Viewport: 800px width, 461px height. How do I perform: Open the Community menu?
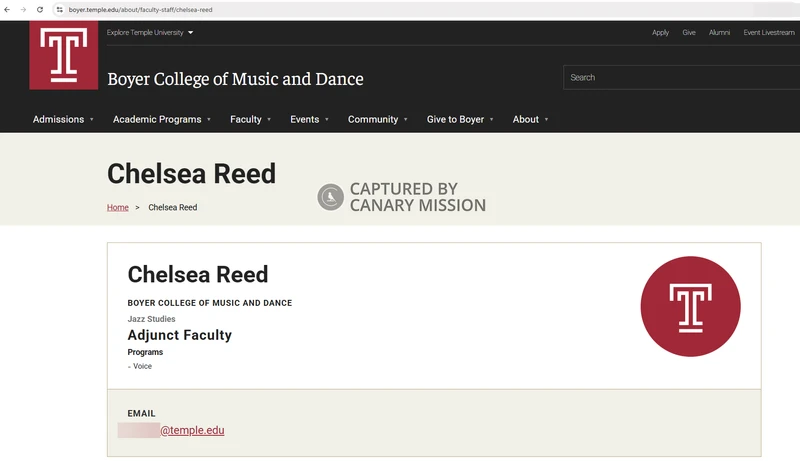click(378, 119)
